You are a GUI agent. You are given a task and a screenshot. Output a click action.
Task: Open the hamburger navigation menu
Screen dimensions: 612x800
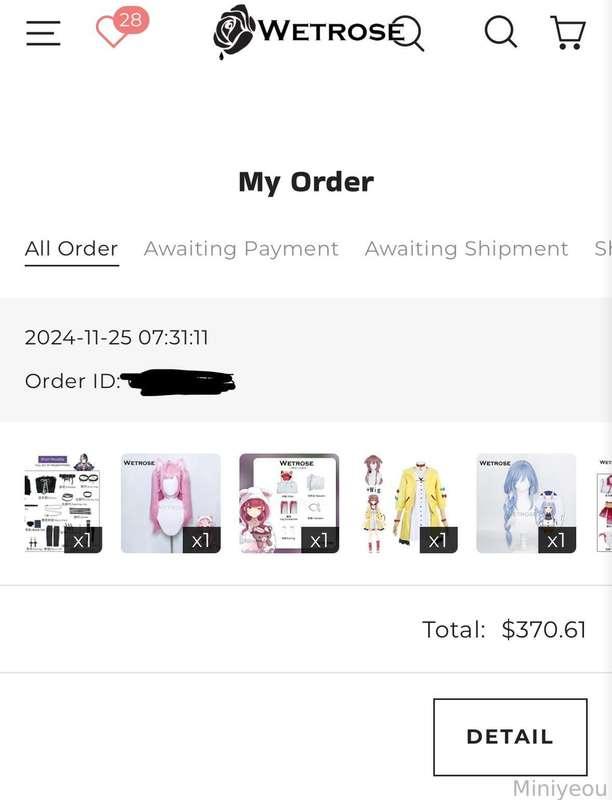(43, 33)
